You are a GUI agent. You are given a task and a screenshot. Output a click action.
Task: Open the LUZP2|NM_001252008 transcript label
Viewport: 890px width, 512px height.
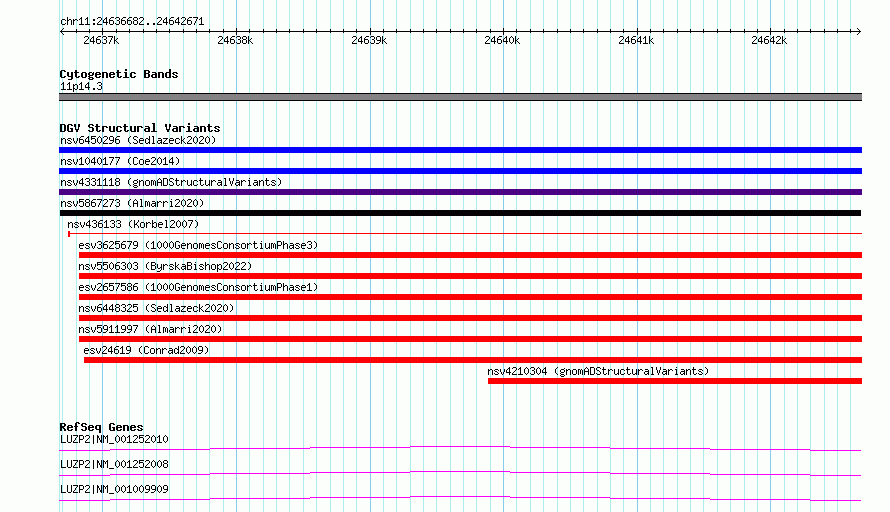tap(114, 464)
